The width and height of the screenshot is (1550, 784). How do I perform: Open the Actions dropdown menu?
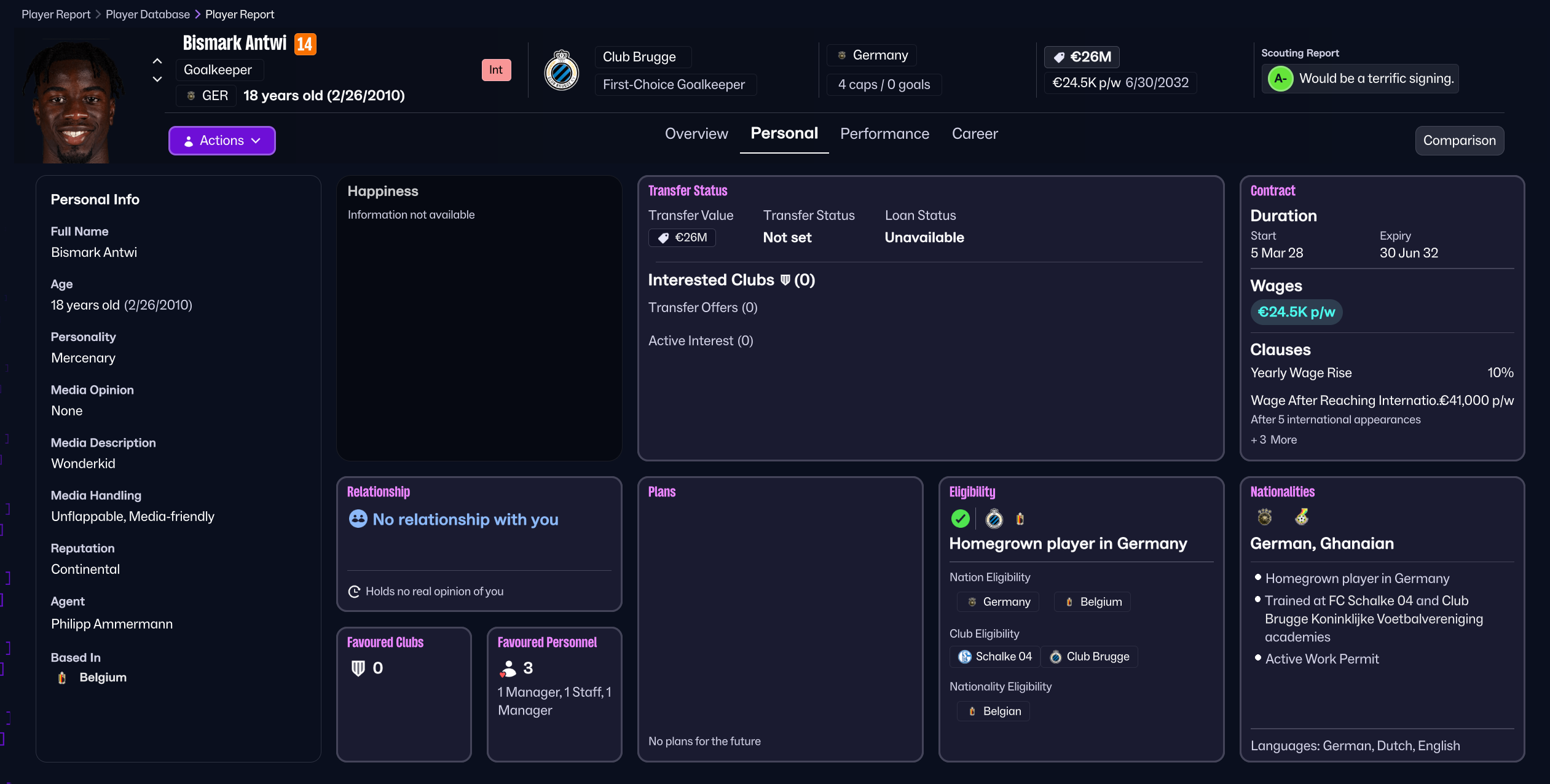[222, 141]
